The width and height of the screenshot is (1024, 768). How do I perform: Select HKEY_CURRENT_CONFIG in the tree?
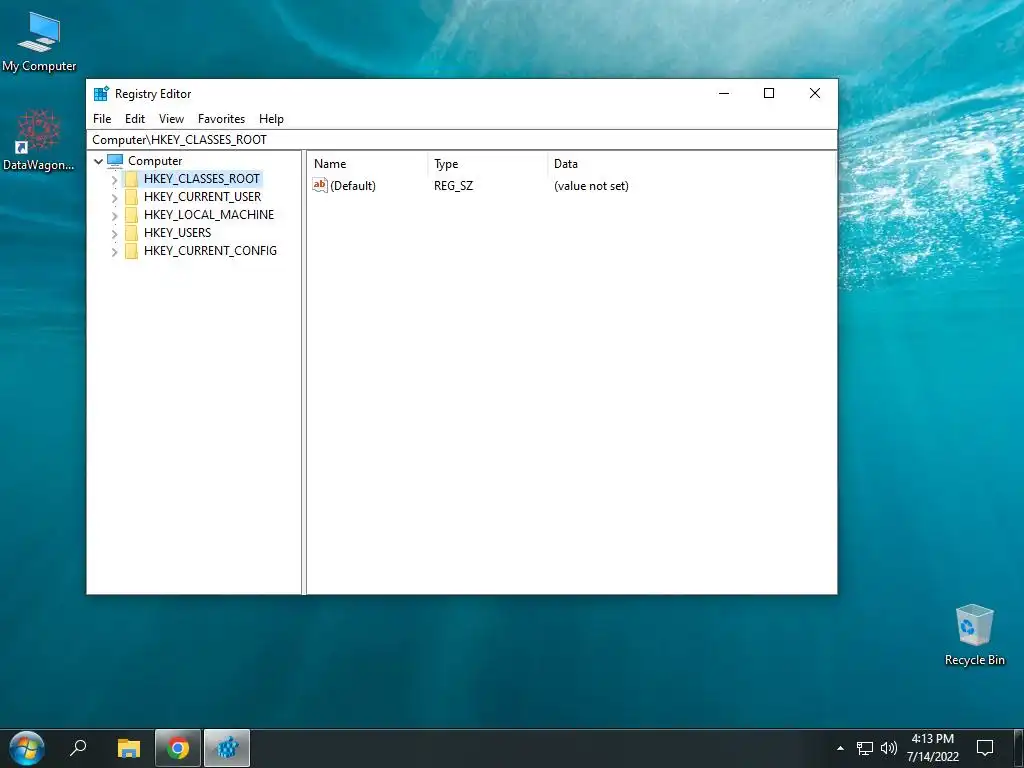(x=210, y=251)
